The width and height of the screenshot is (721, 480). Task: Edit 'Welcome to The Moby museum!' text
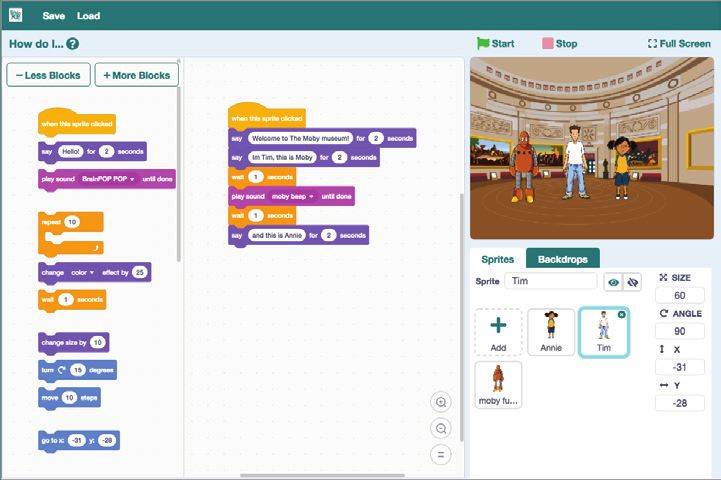[300, 138]
